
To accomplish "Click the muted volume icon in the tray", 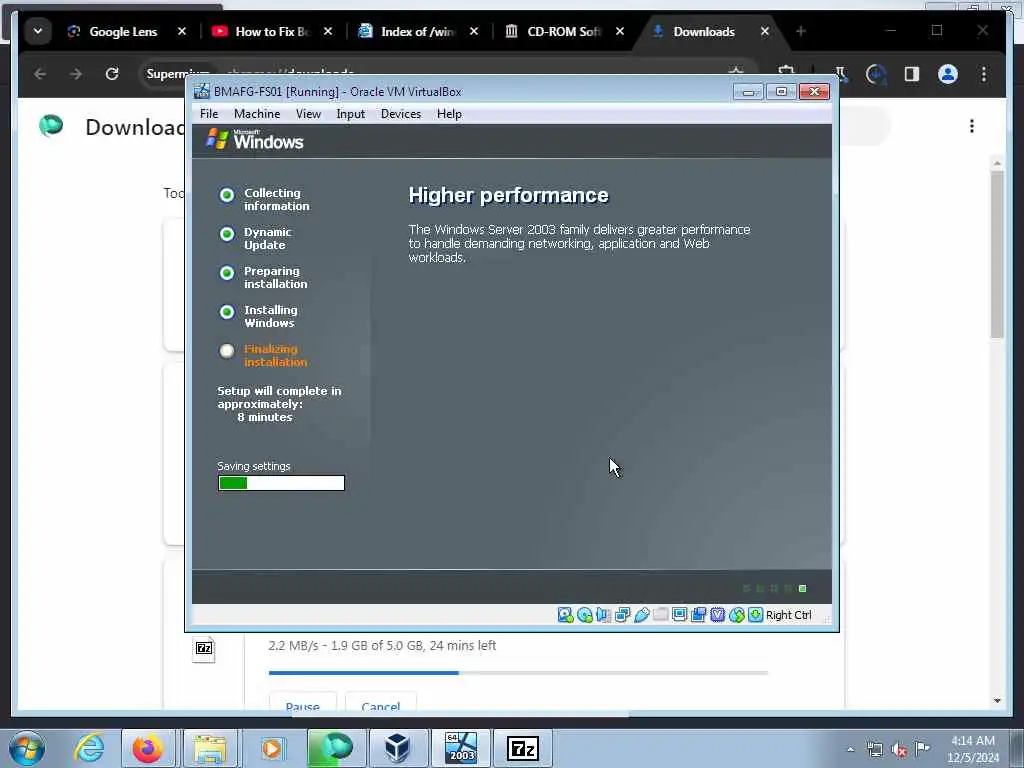I will [x=899, y=750].
